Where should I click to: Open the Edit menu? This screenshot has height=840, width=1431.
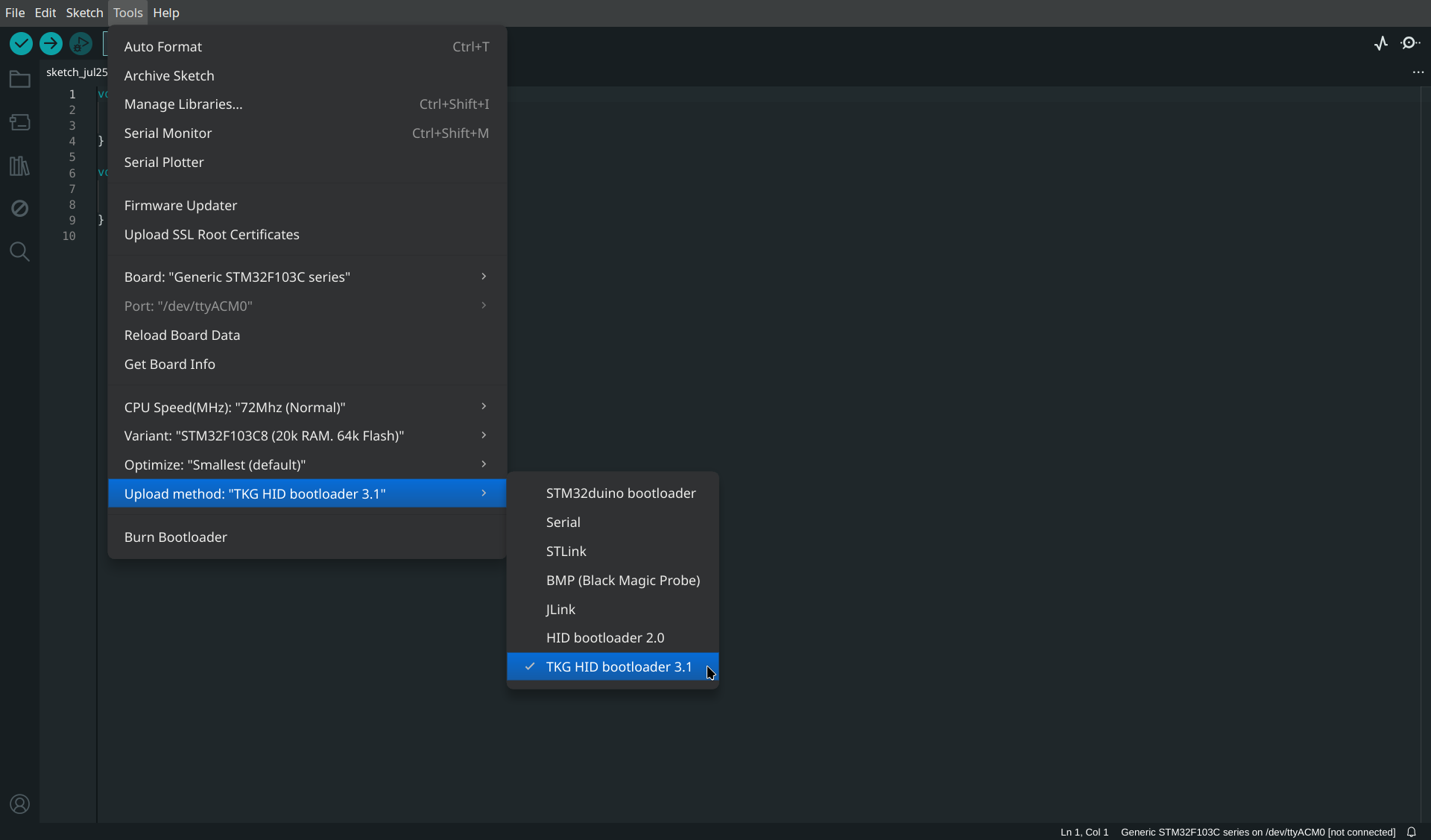pyautogui.click(x=45, y=13)
